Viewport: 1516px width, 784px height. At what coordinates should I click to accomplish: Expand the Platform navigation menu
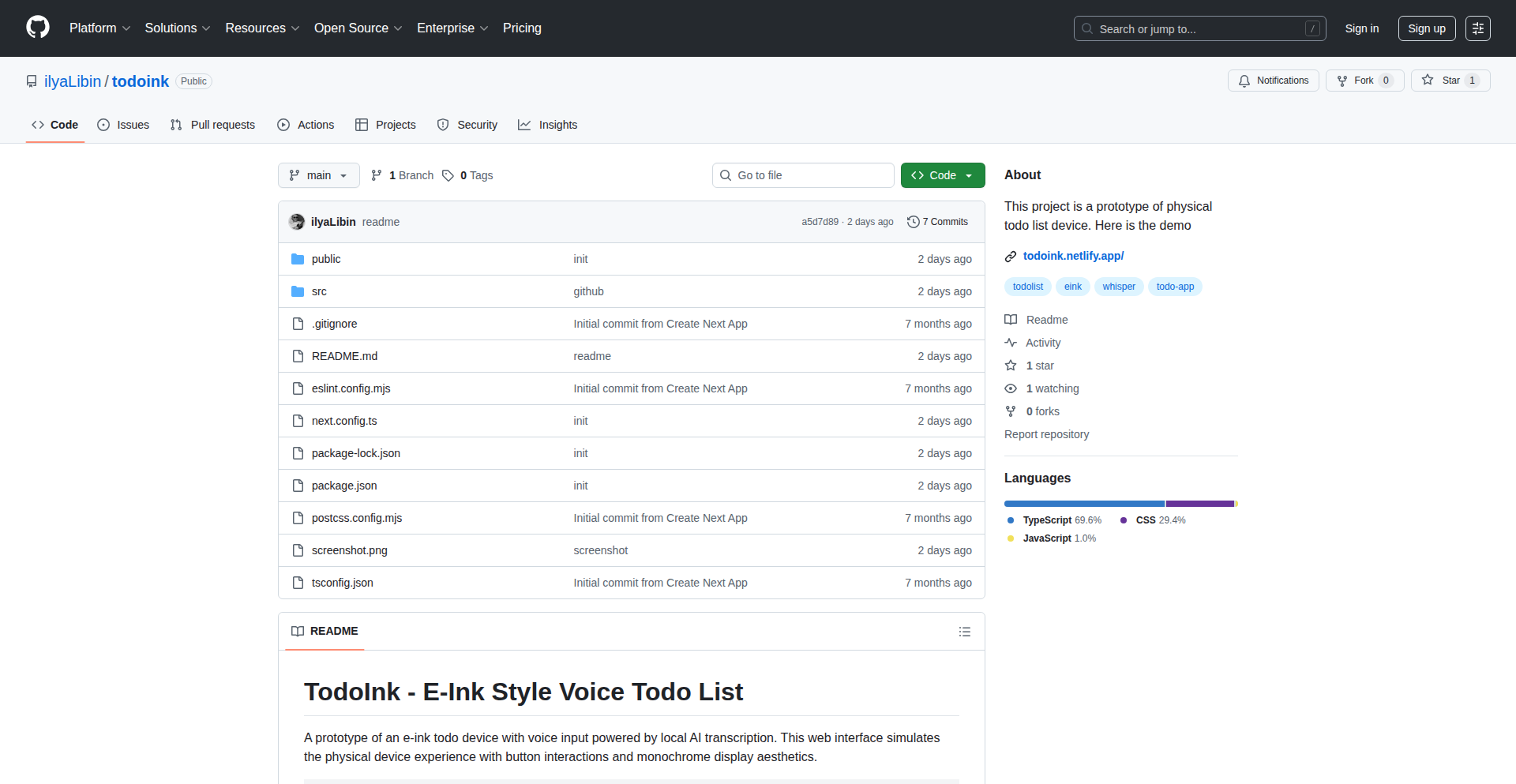pos(99,28)
